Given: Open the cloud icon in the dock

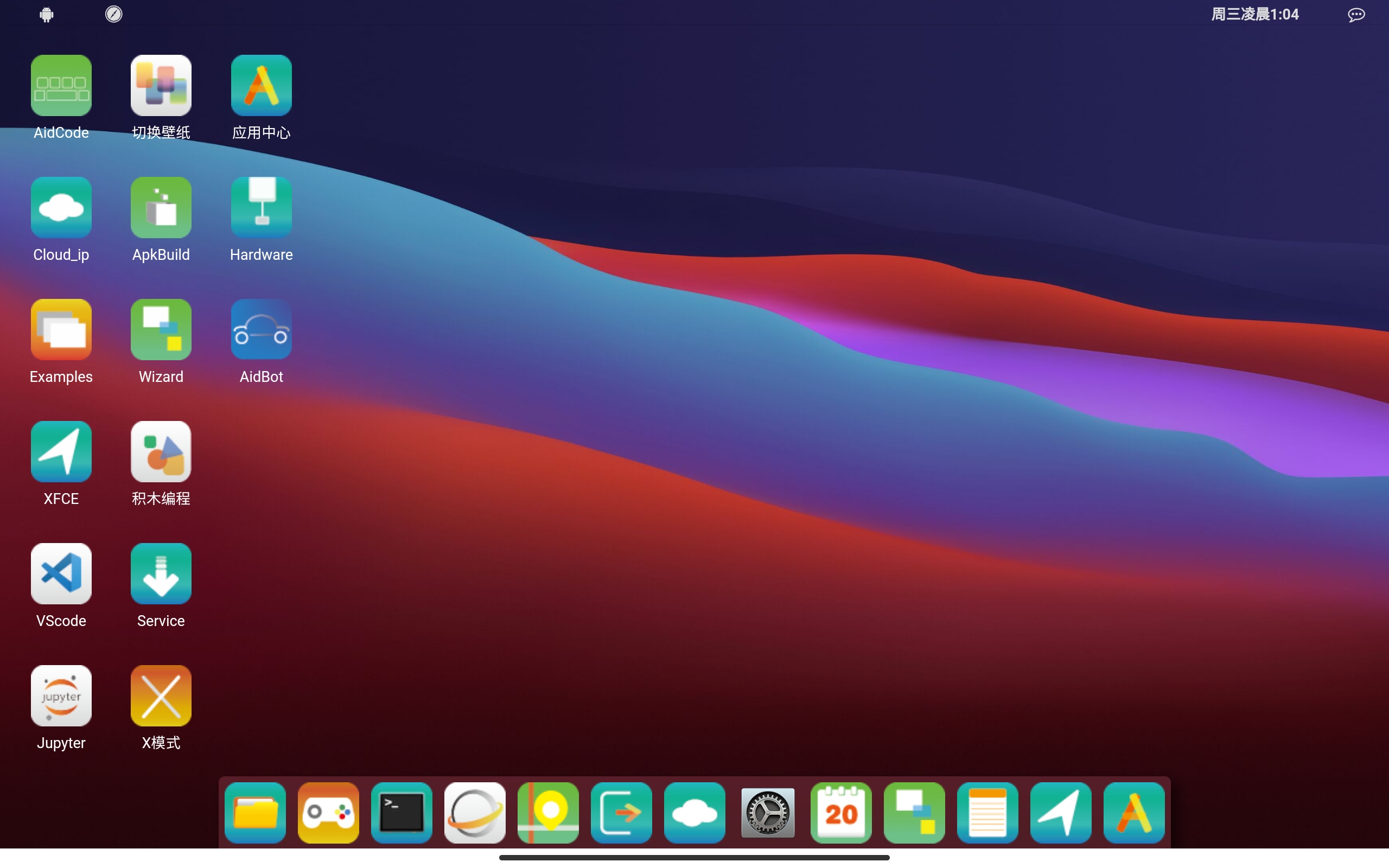Looking at the screenshot, I should (x=694, y=813).
